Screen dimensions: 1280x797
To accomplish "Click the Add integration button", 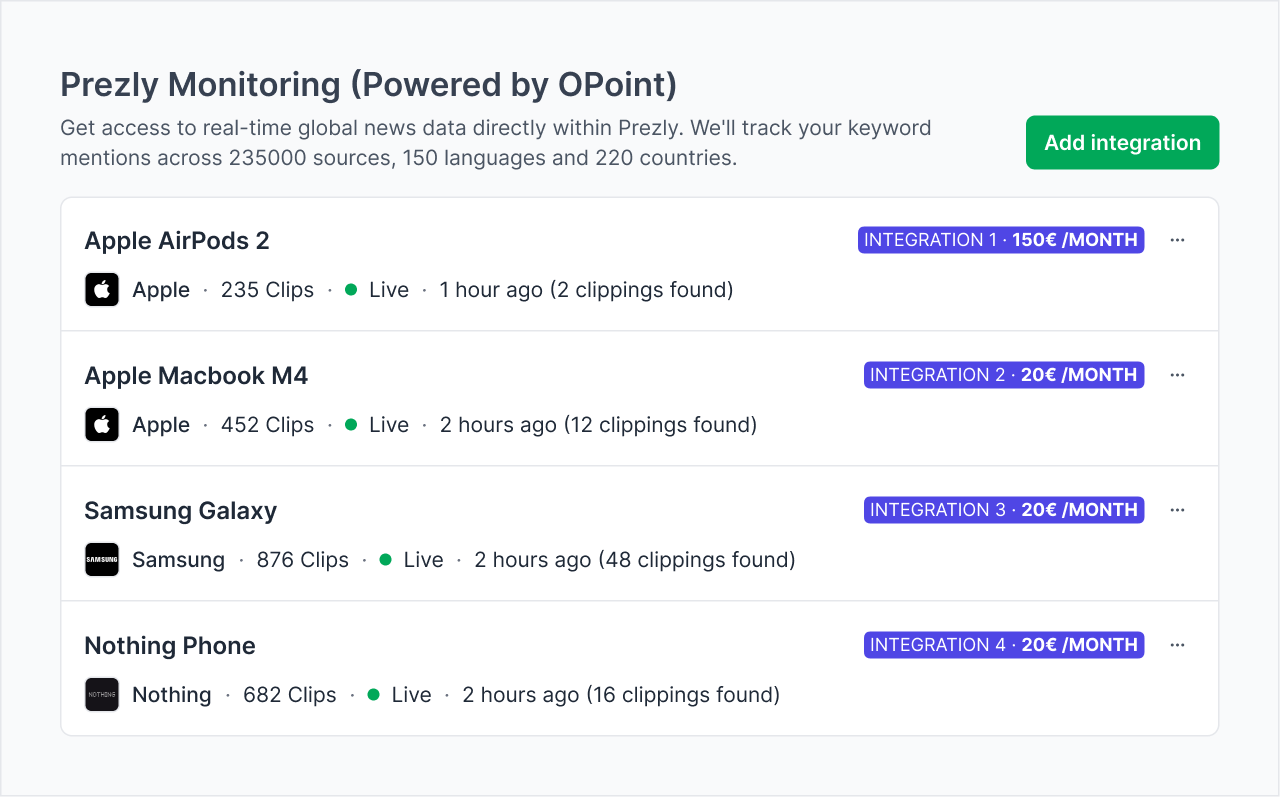I will point(1122,143).
